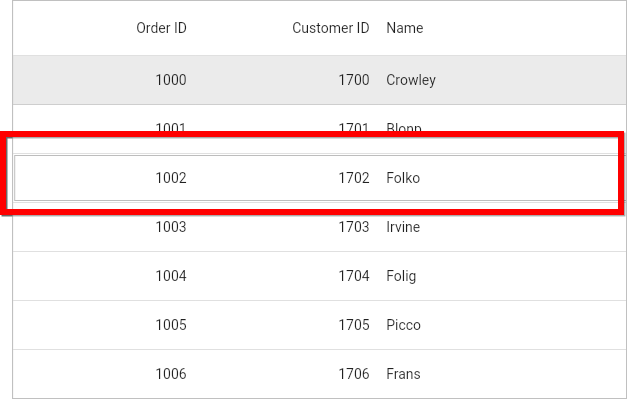Select the Folko name cell
This screenshot has height=399, width=627.
pyautogui.click(x=403, y=178)
